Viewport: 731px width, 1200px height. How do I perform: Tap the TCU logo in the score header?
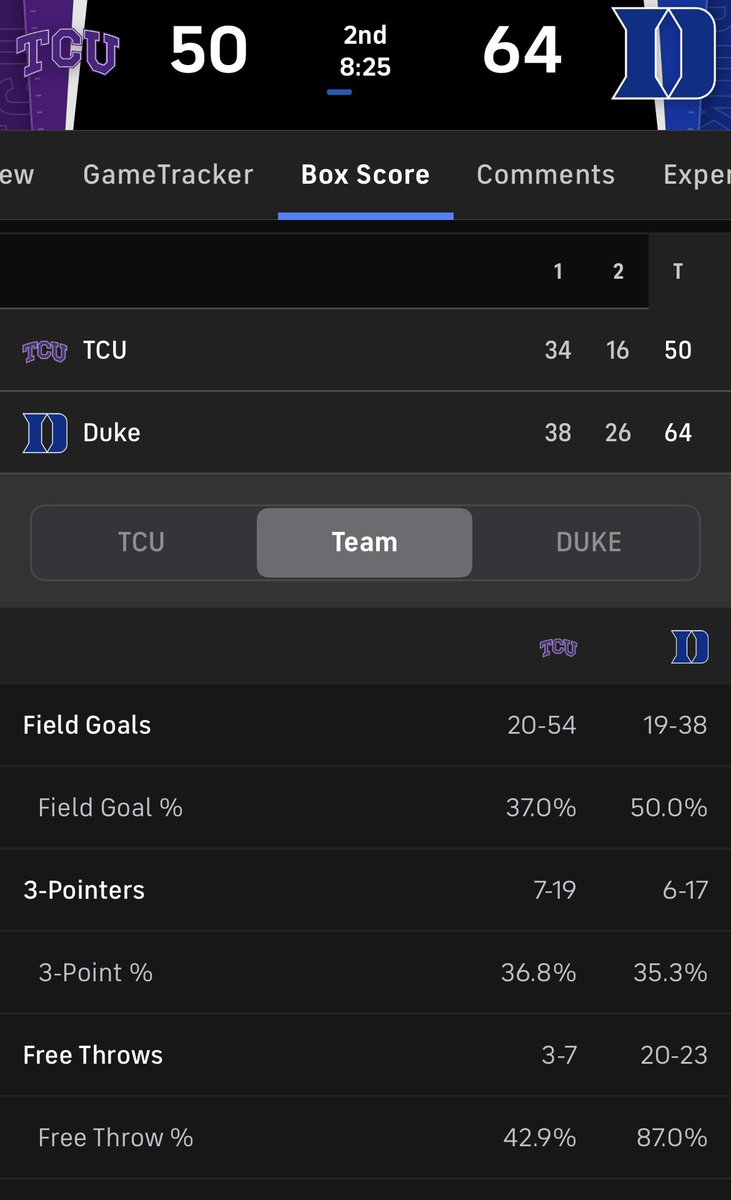[x=67, y=52]
